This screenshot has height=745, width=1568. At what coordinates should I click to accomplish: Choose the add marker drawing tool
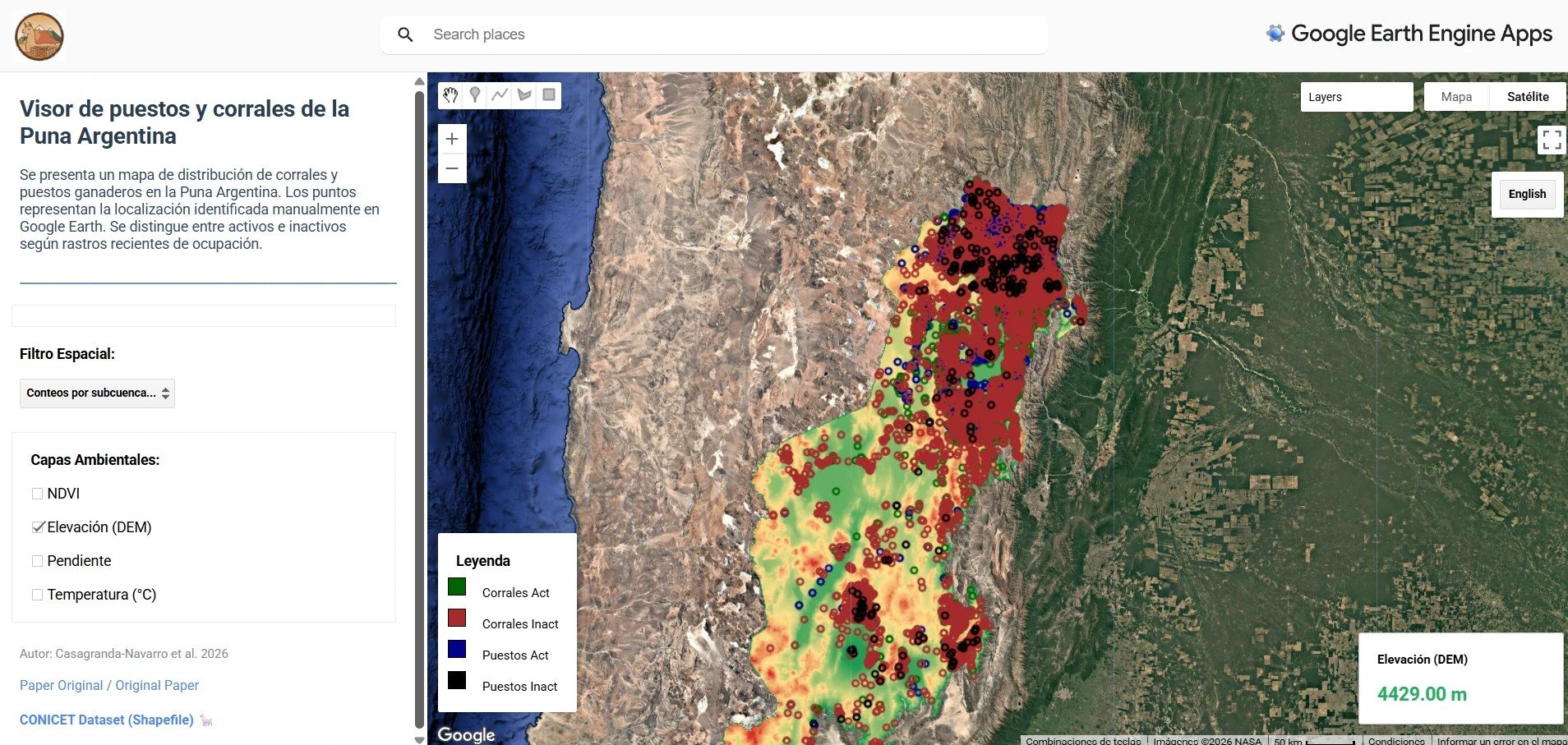click(x=475, y=95)
